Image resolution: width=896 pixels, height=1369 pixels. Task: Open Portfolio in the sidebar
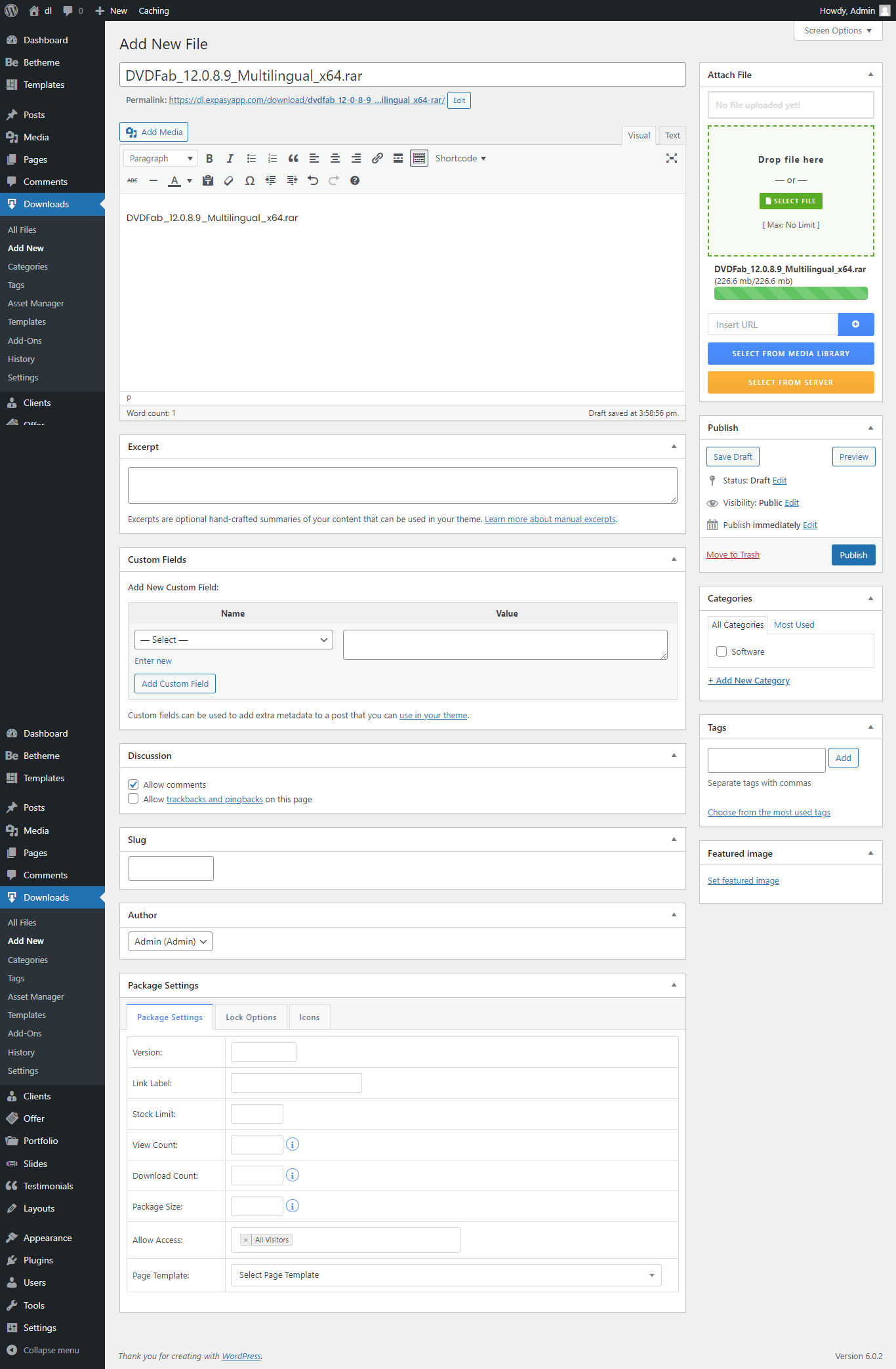coord(52,1141)
